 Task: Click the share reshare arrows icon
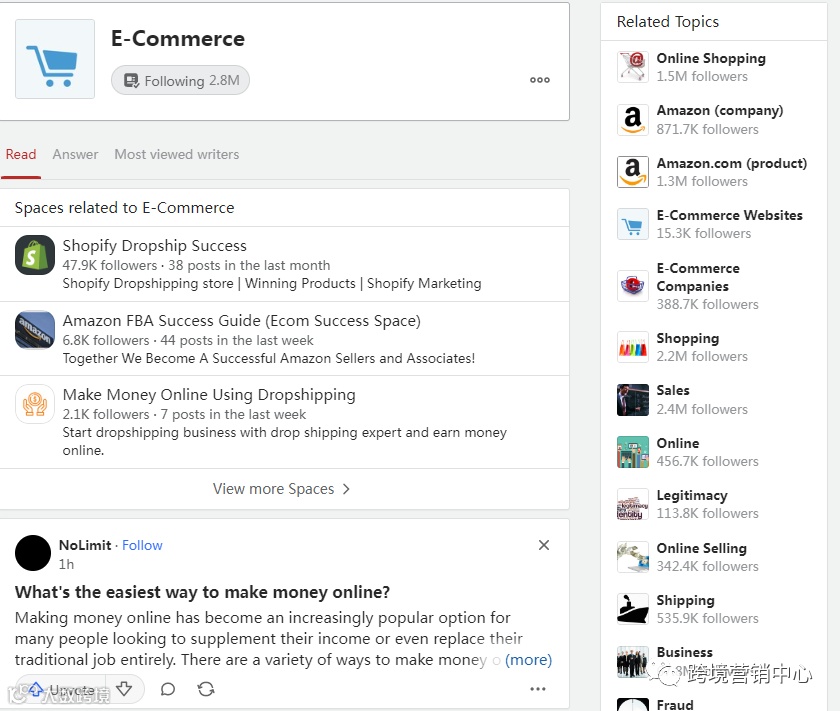click(x=206, y=689)
